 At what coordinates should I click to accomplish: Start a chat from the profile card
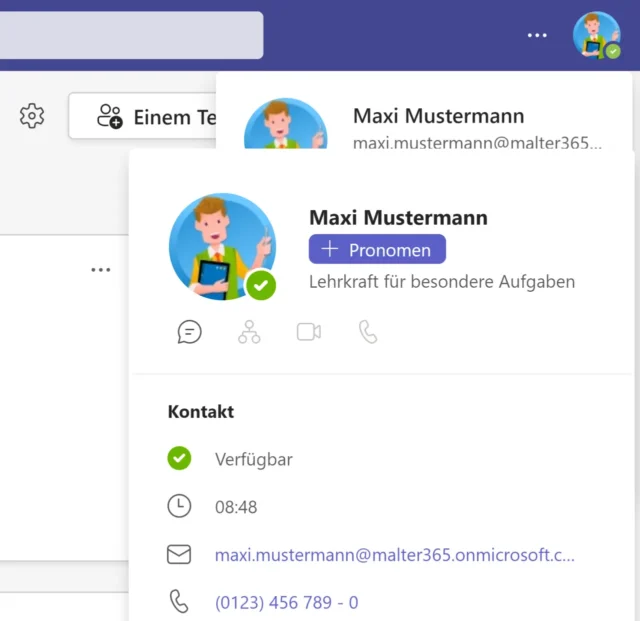pyautogui.click(x=189, y=332)
